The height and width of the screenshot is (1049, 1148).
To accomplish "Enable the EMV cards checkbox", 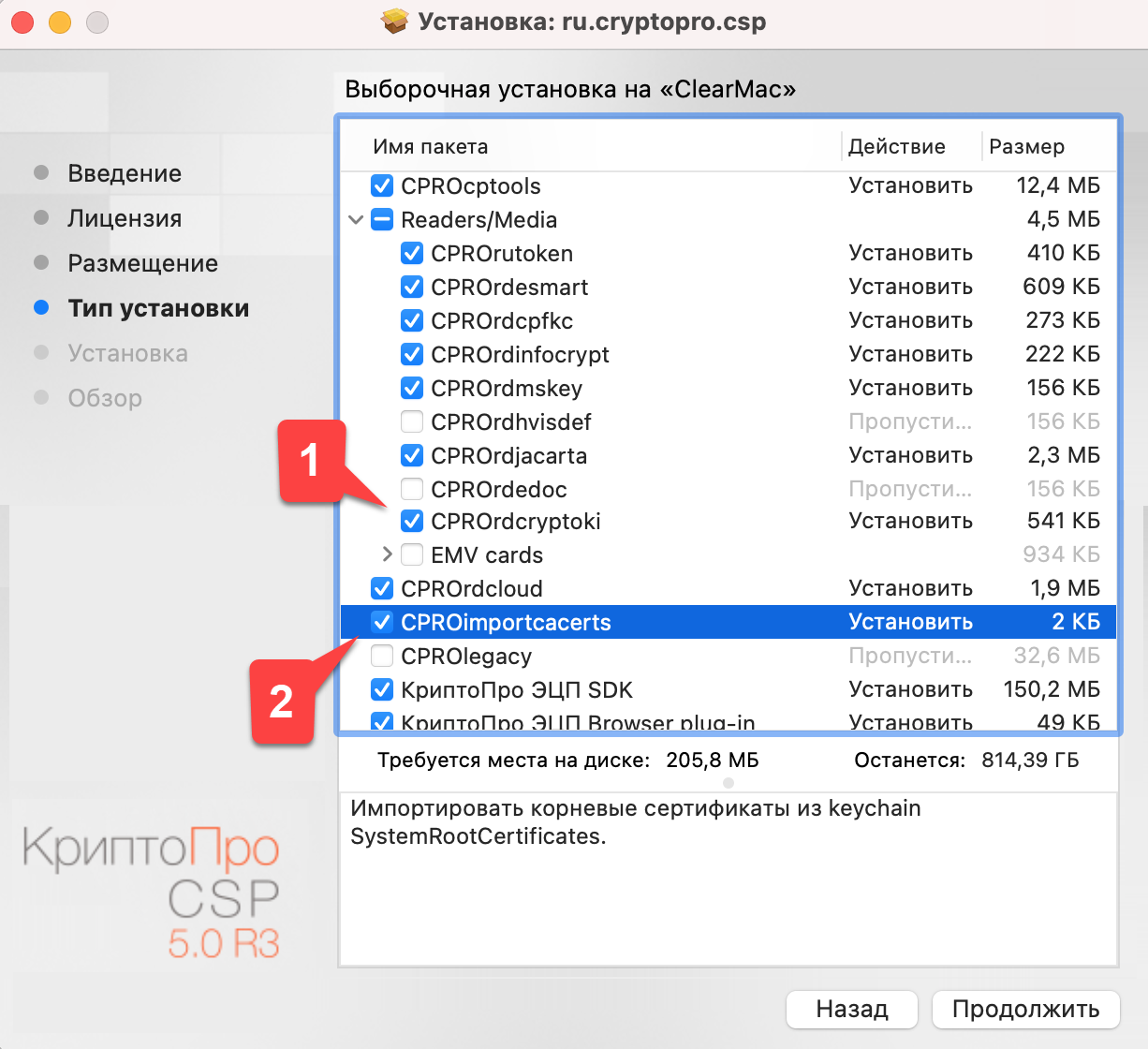I will pyautogui.click(x=412, y=554).
